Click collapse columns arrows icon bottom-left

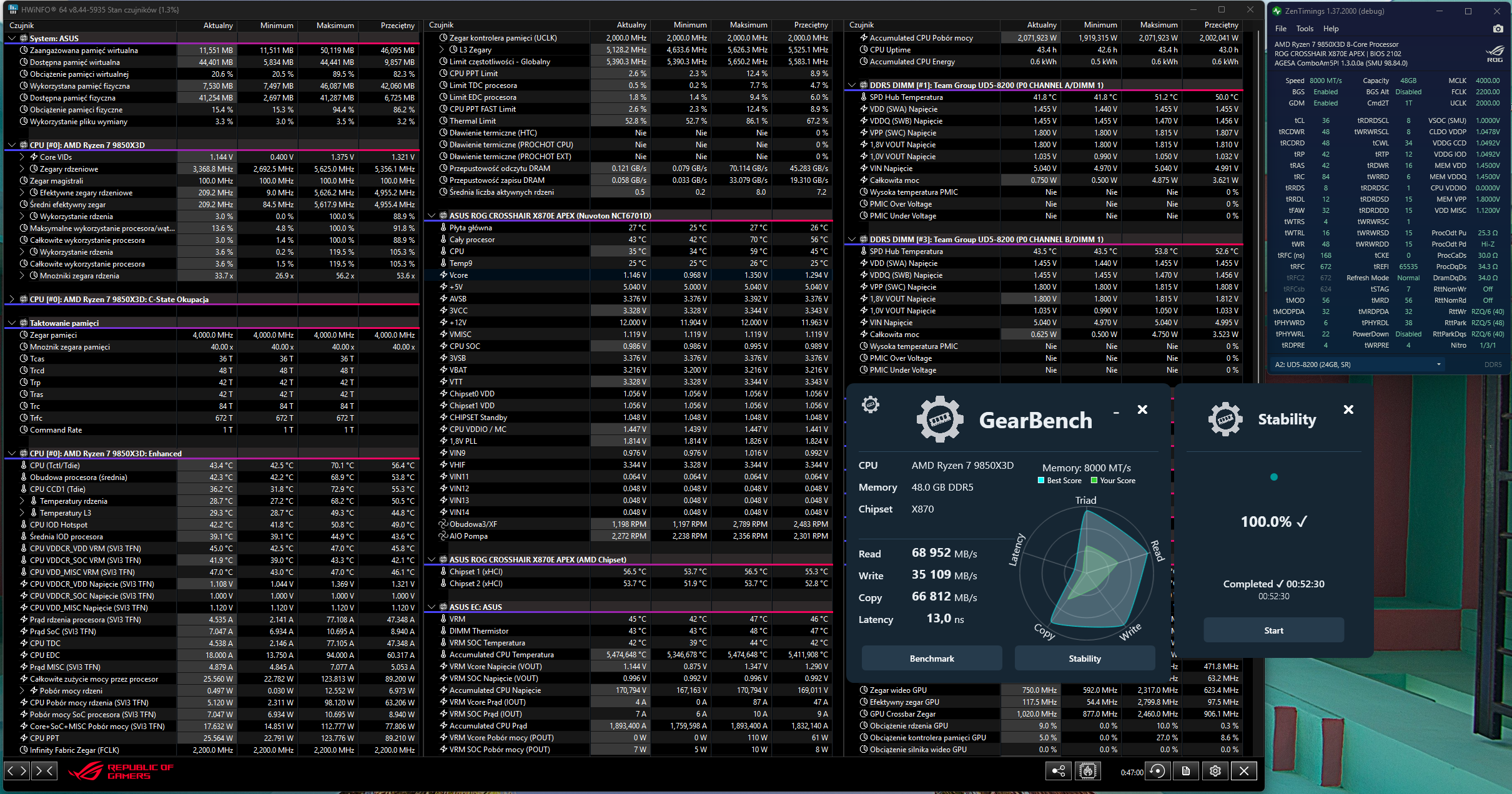point(44,771)
